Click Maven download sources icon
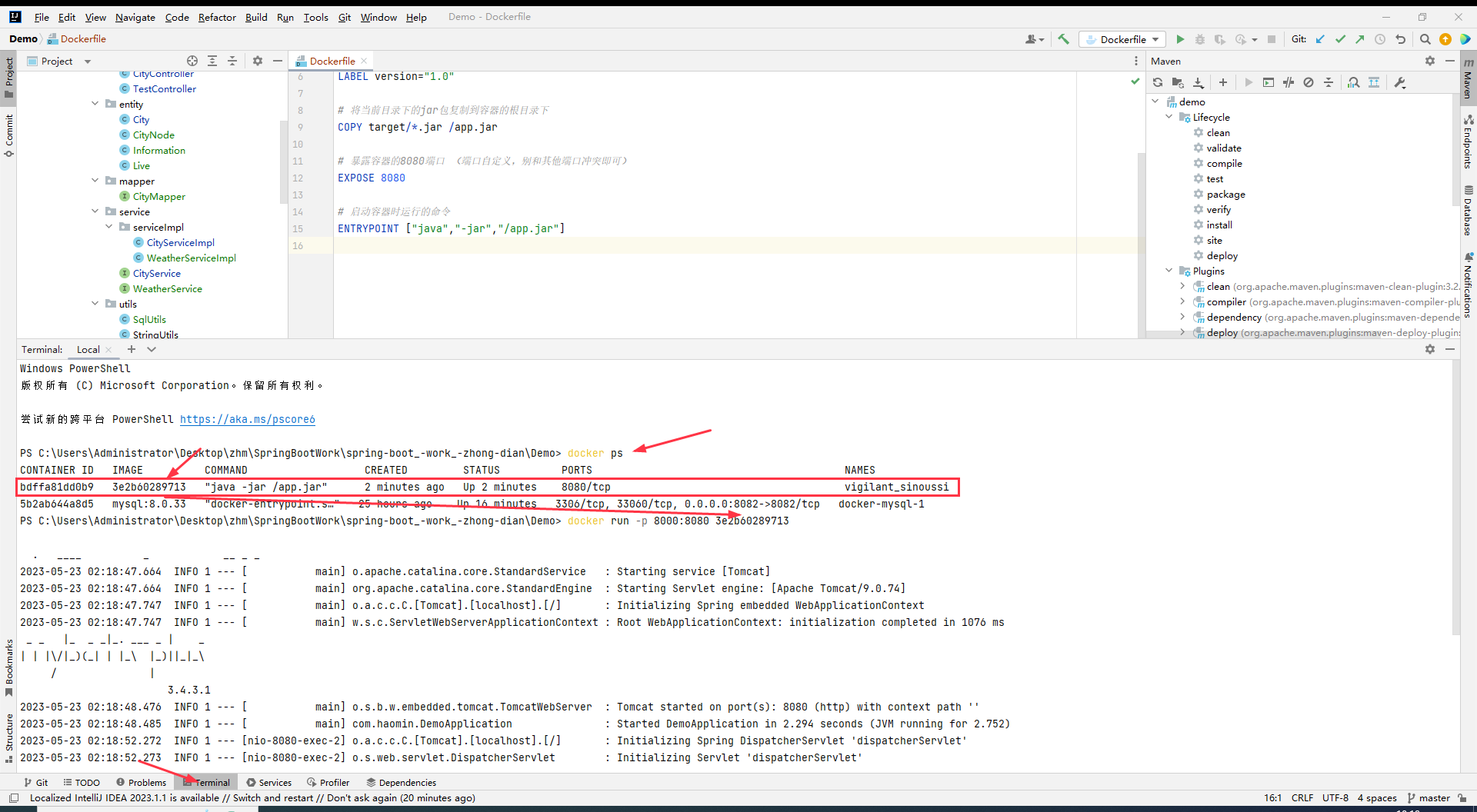The height and width of the screenshot is (812, 1477). click(x=1199, y=82)
